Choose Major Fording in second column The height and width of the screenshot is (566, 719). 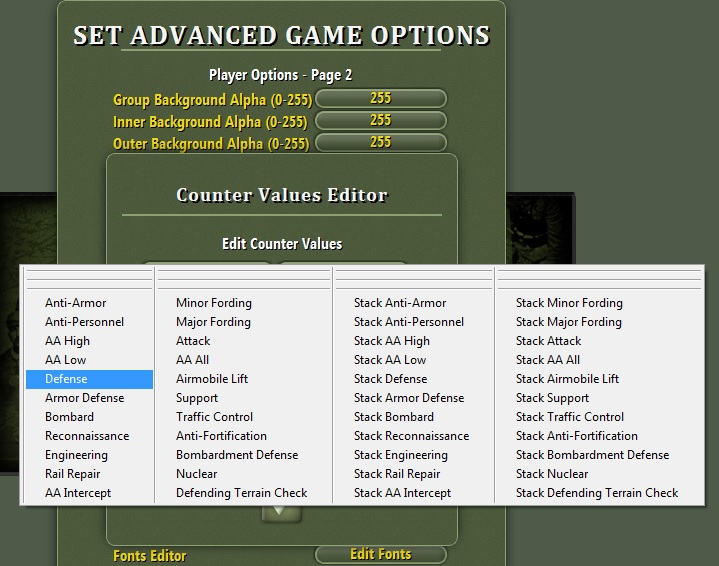pos(243,322)
